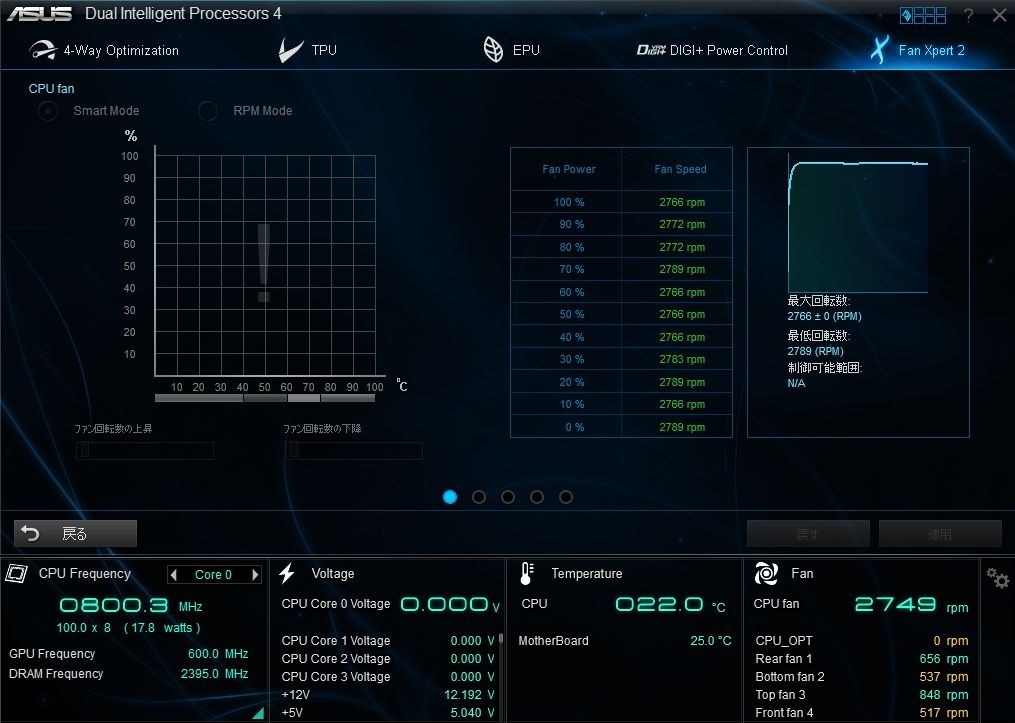Click the CPU_OPT 0 rpm reading
The height and width of the screenshot is (723, 1015).
pos(951,641)
